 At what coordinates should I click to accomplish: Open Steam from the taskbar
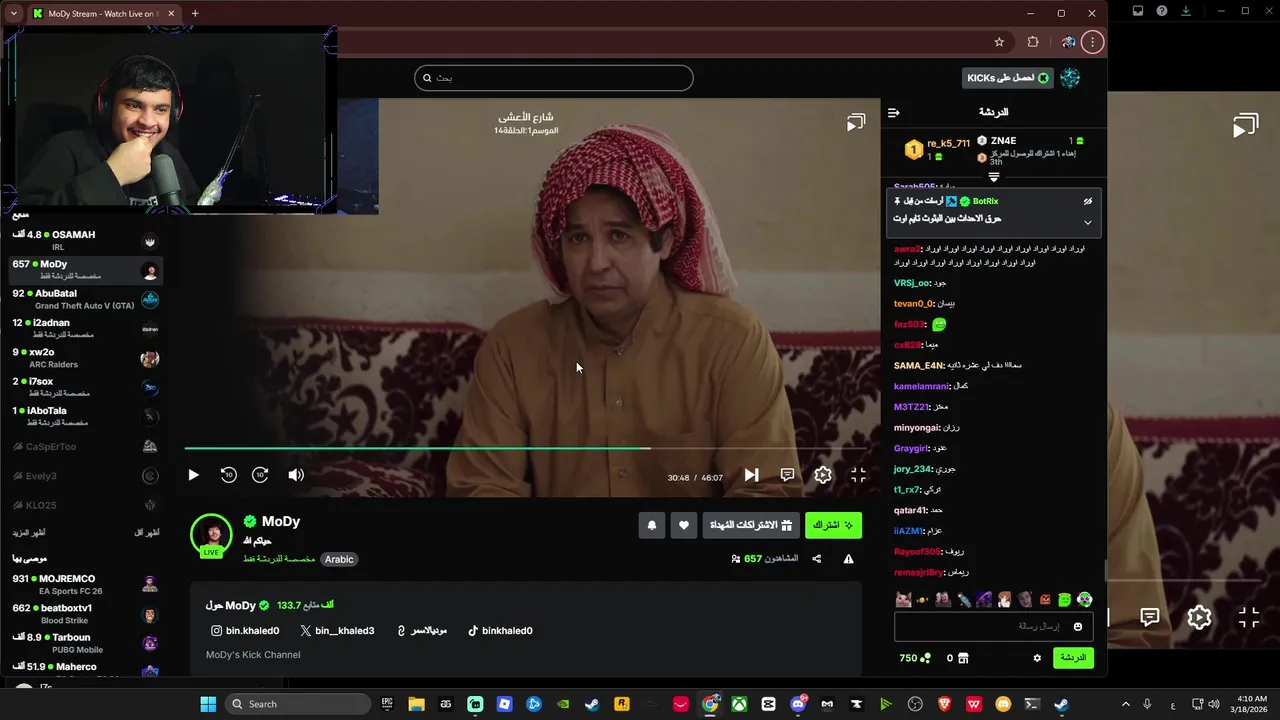coord(592,704)
